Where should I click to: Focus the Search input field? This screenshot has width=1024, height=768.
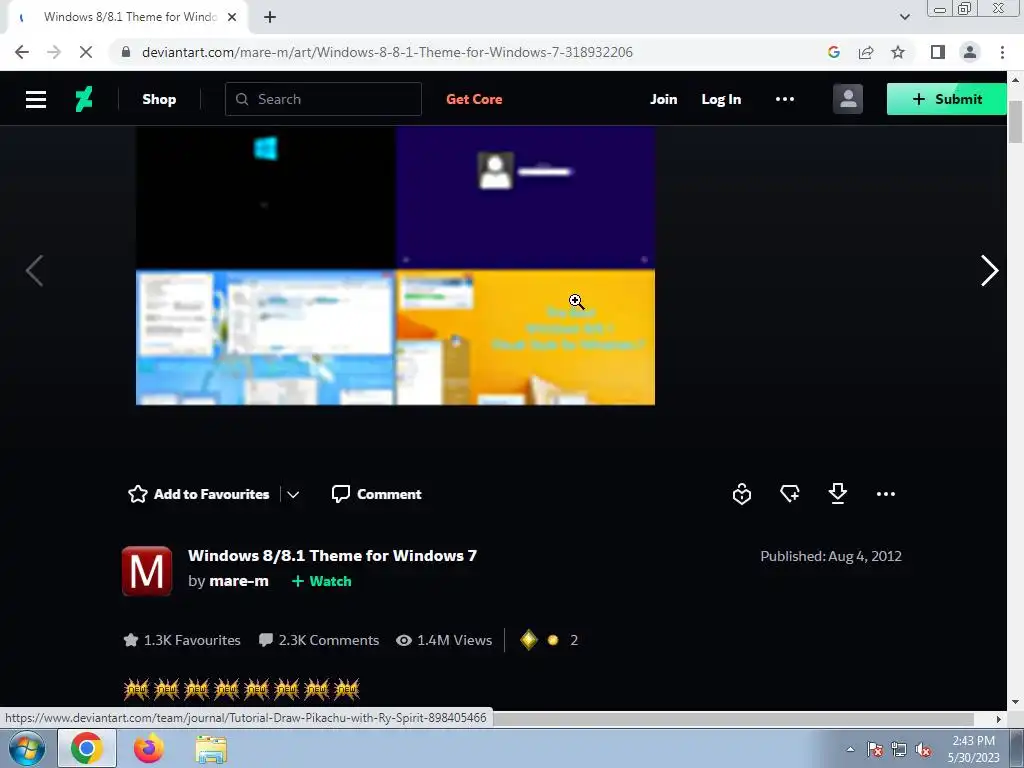click(x=323, y=99)
